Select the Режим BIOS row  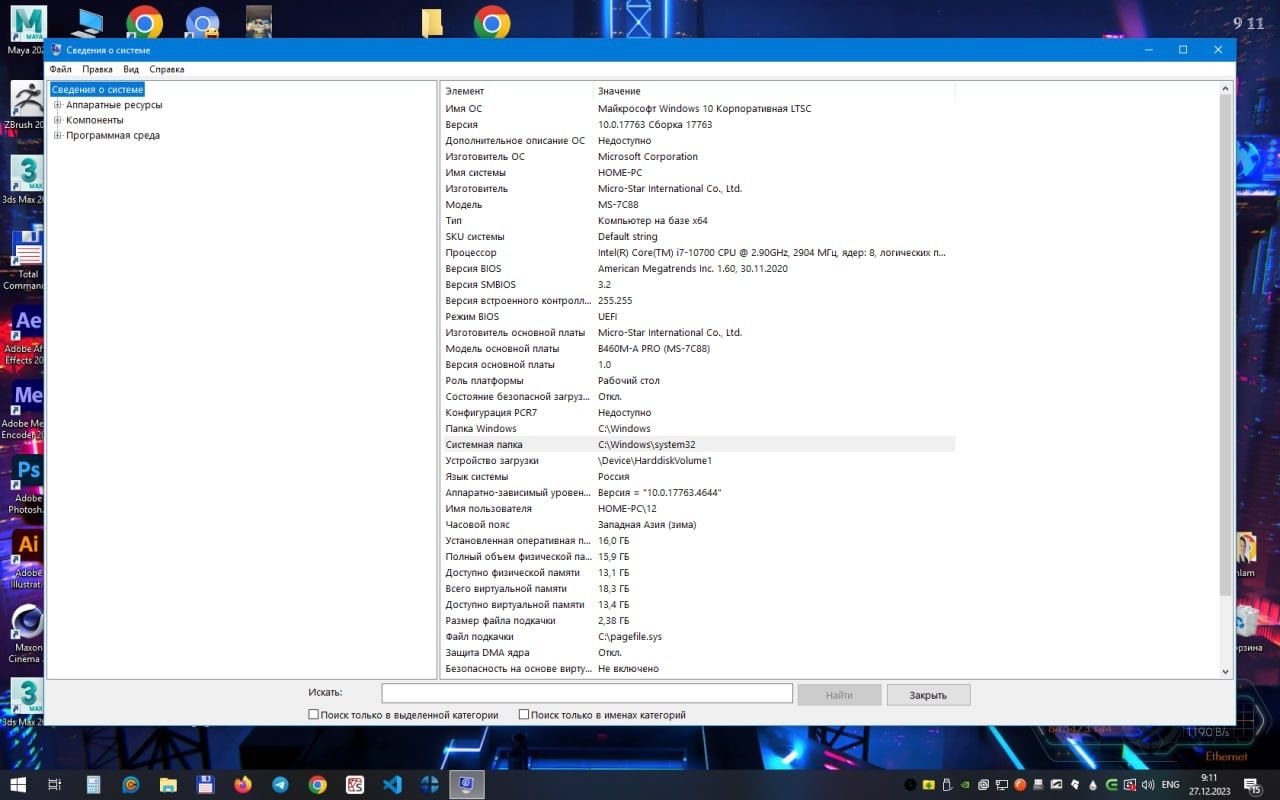tap(698, 316)
